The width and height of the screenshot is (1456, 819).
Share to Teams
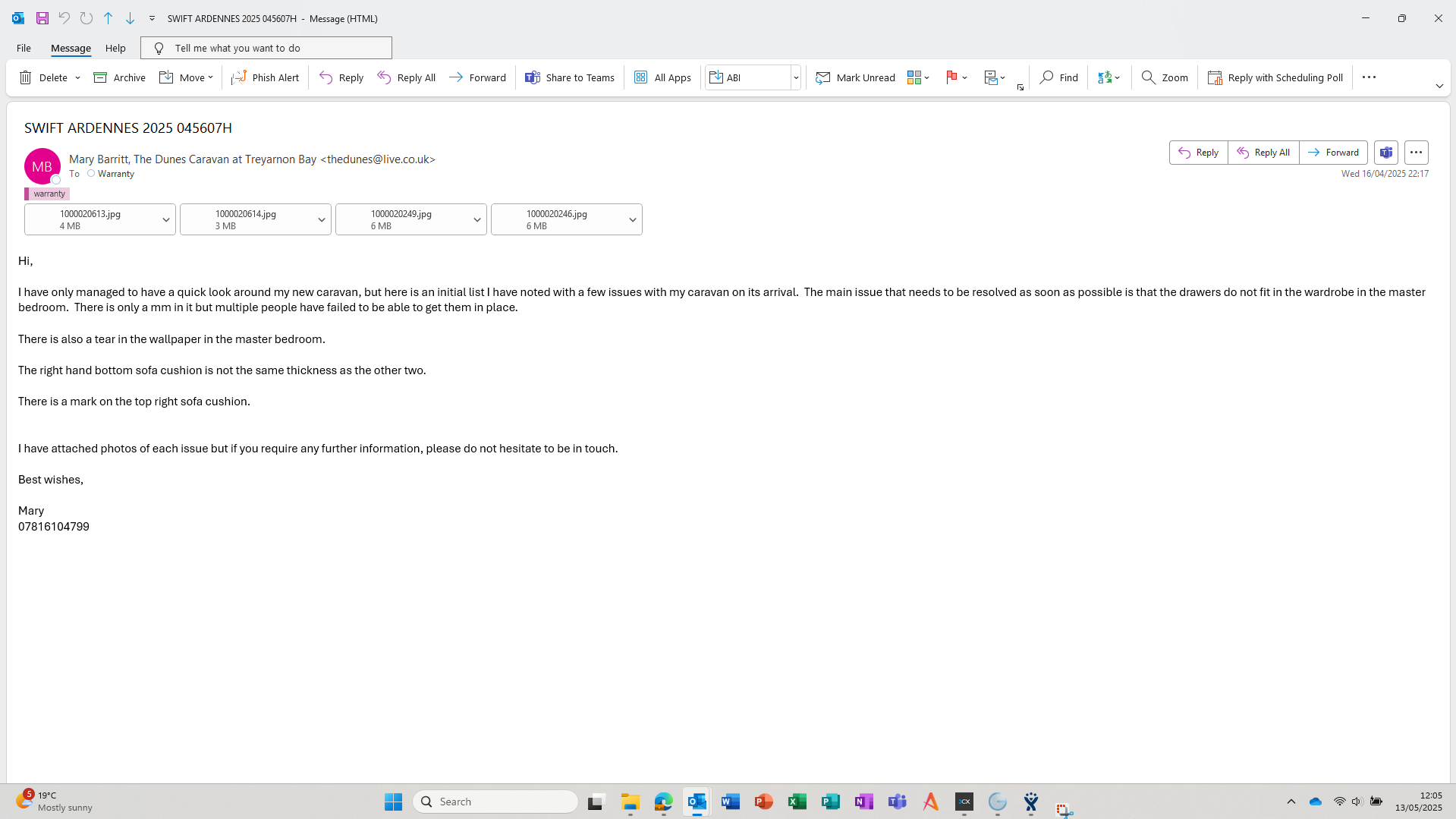point(570,77)
